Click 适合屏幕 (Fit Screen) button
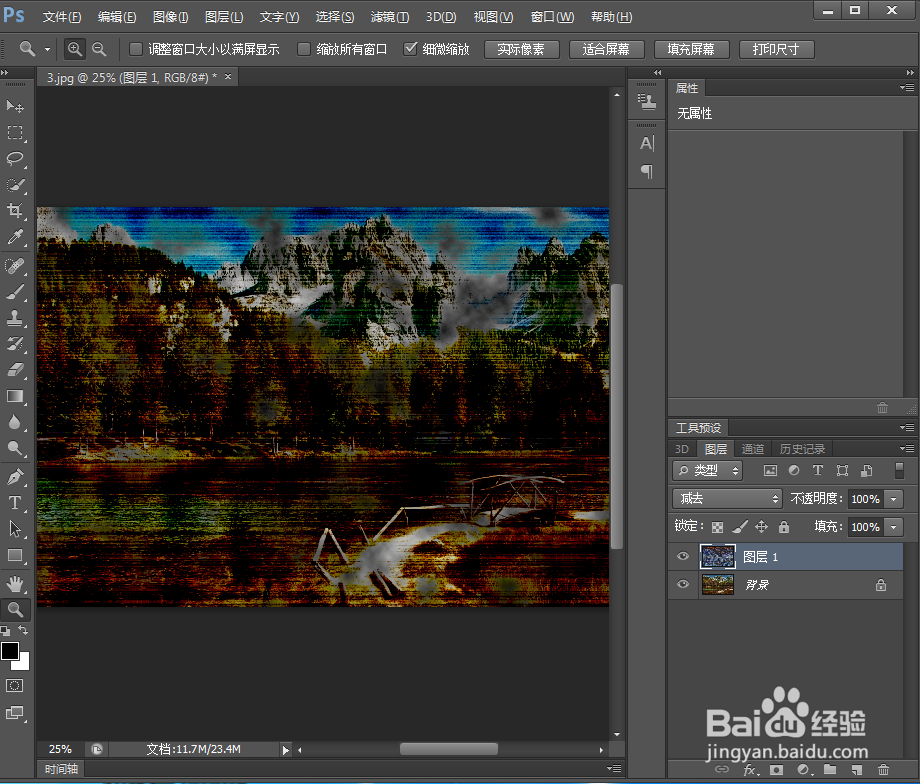Viewport: 920px width, 784px height. pos(606,49)
